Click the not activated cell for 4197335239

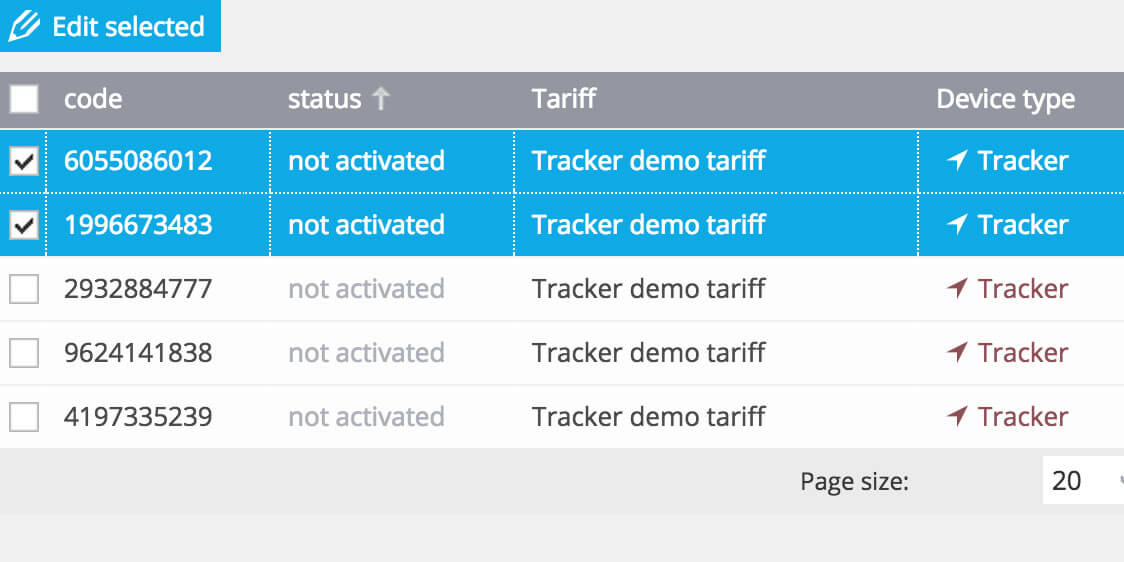tap(366, 417)
